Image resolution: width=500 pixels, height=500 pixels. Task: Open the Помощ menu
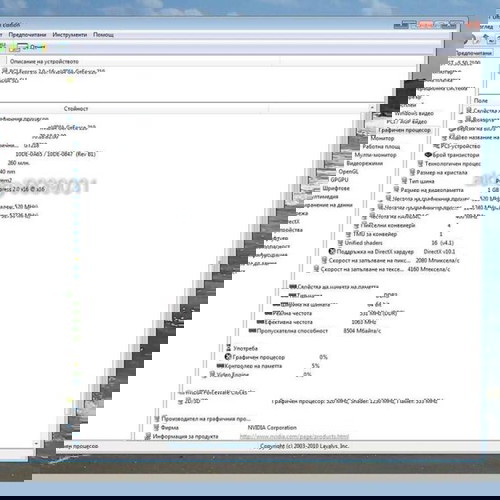(x=103, y=35)
